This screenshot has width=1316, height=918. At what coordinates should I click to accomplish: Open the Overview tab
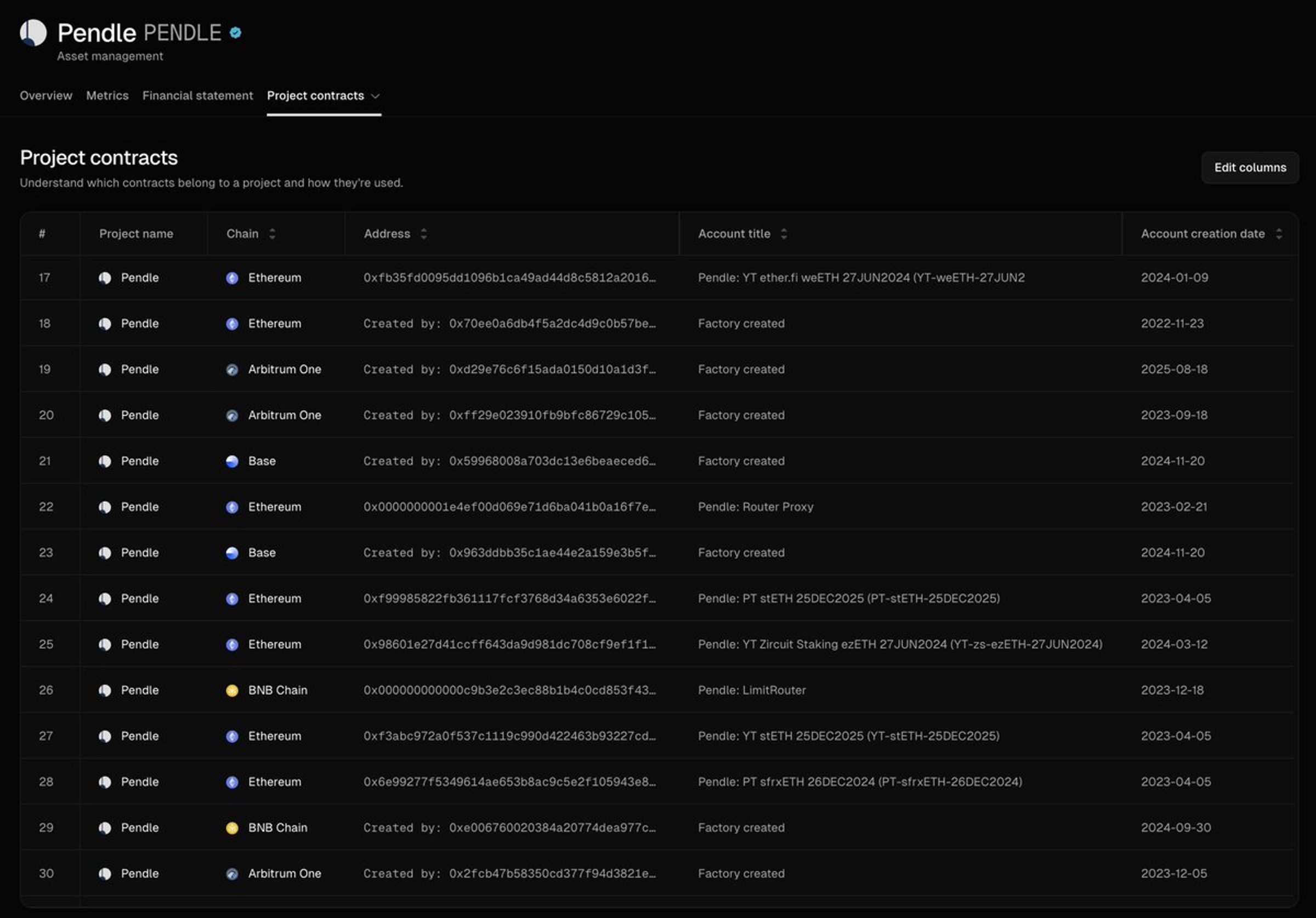[x=46, y=96]
